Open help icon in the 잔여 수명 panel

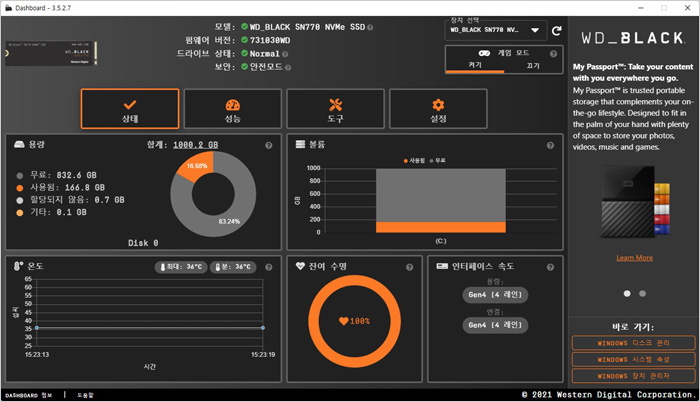click(x=409, y=267)
